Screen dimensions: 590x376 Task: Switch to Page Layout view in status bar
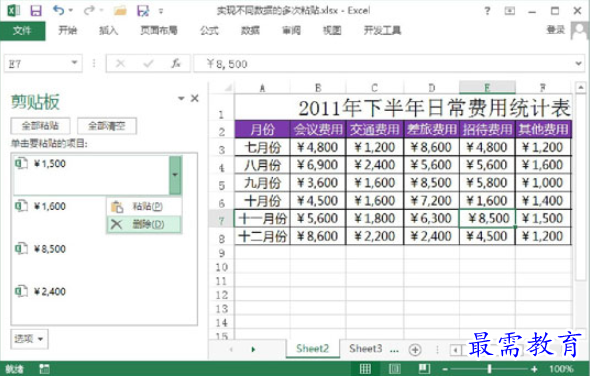coord(394,368)
